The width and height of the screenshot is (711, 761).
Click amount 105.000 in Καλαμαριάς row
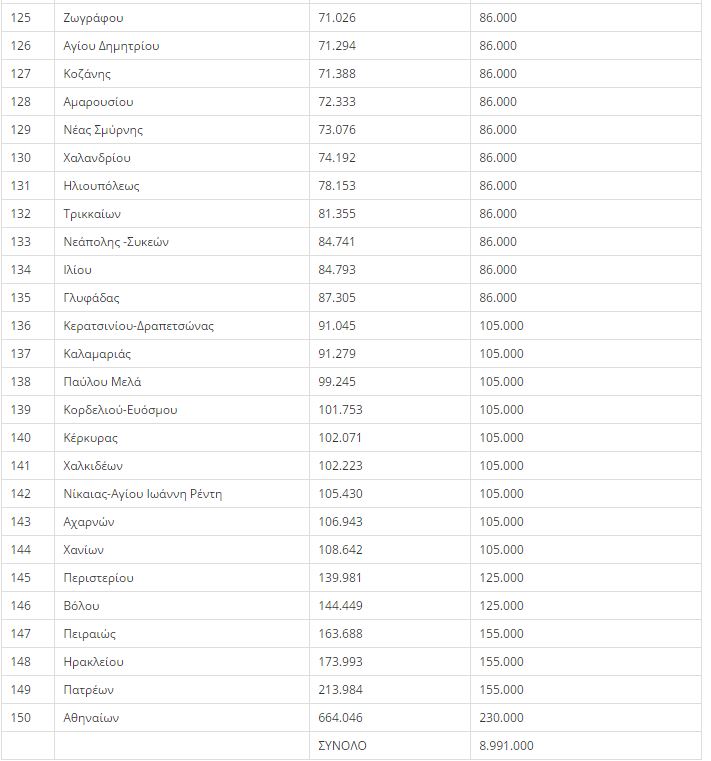(501, 354)
